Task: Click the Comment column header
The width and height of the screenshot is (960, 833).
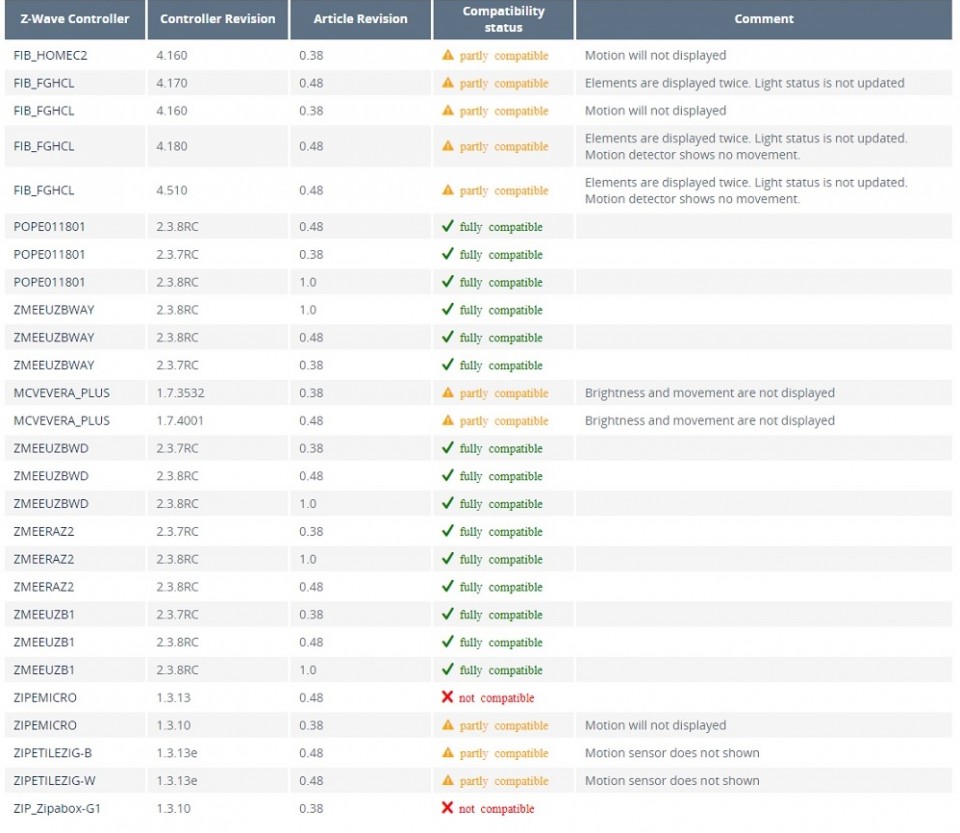Action: click(x=763, y=19)
